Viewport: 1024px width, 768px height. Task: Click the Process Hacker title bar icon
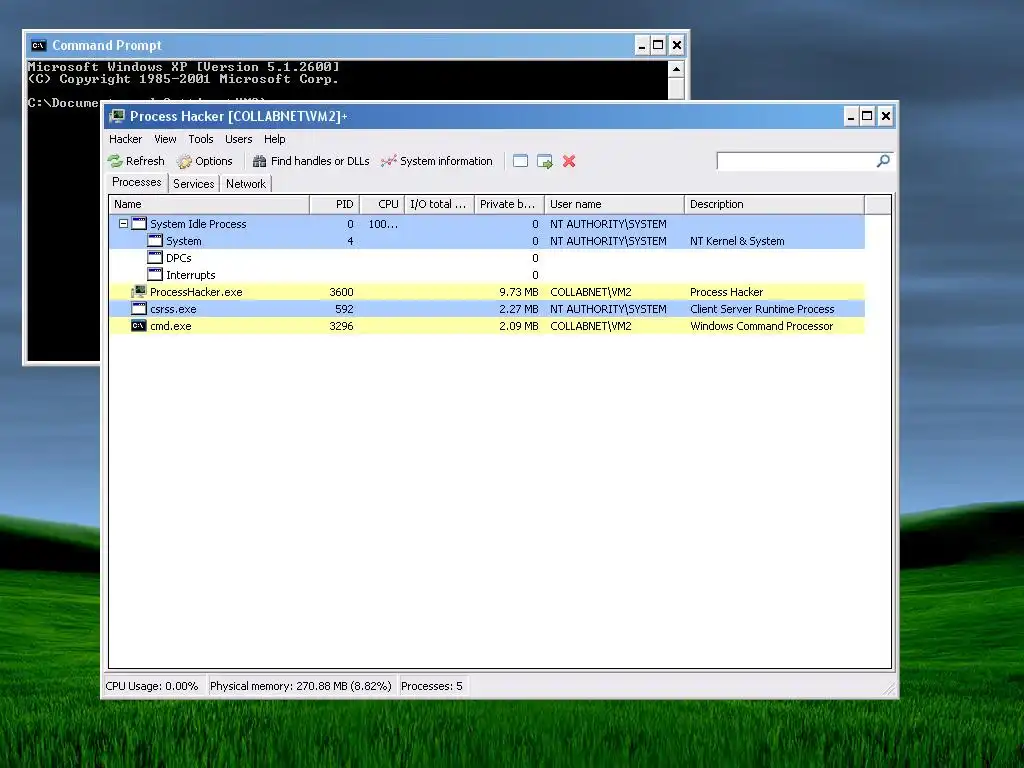(118, 116)
